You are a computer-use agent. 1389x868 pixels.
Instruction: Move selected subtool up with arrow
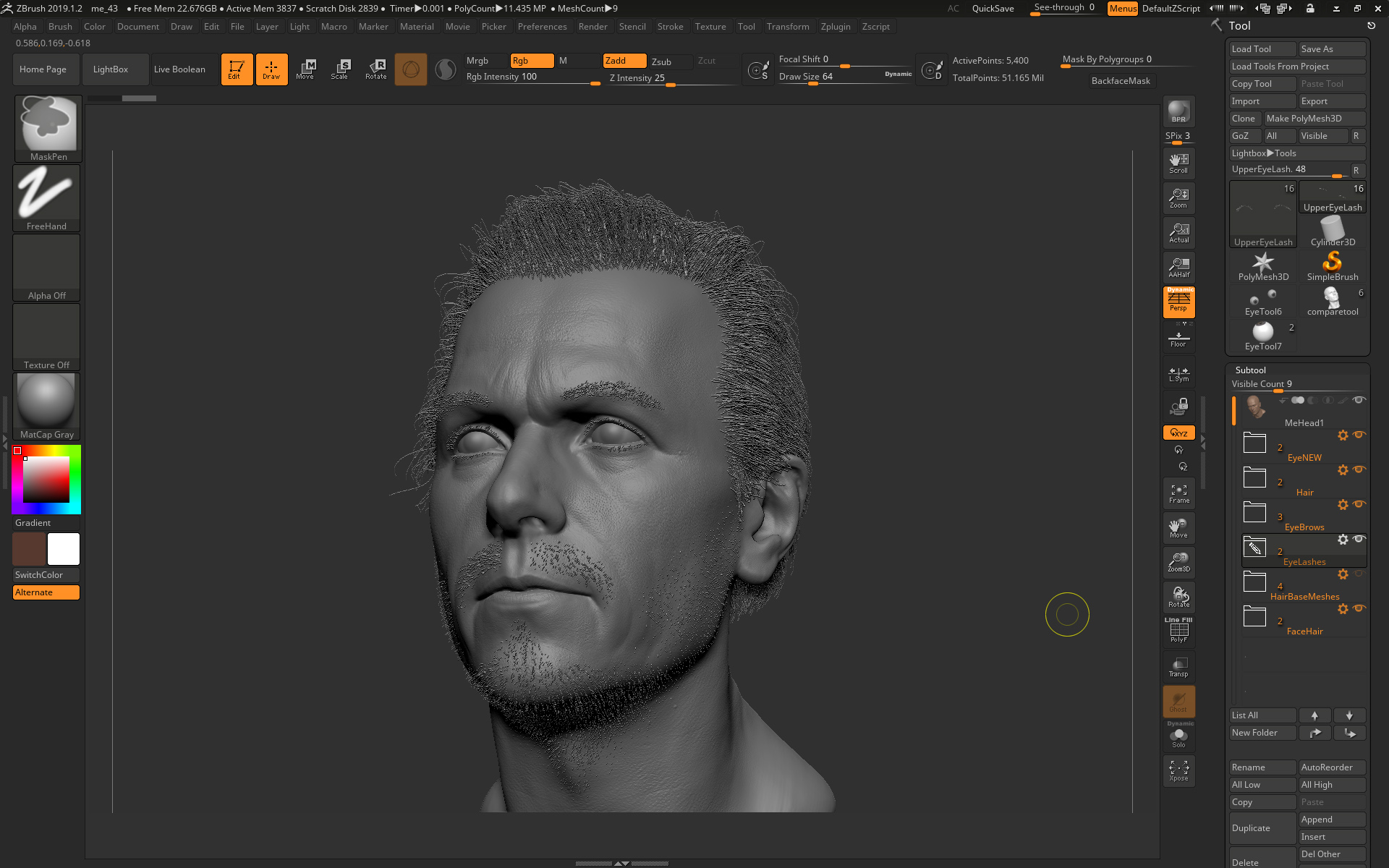tap(1314, 715)
